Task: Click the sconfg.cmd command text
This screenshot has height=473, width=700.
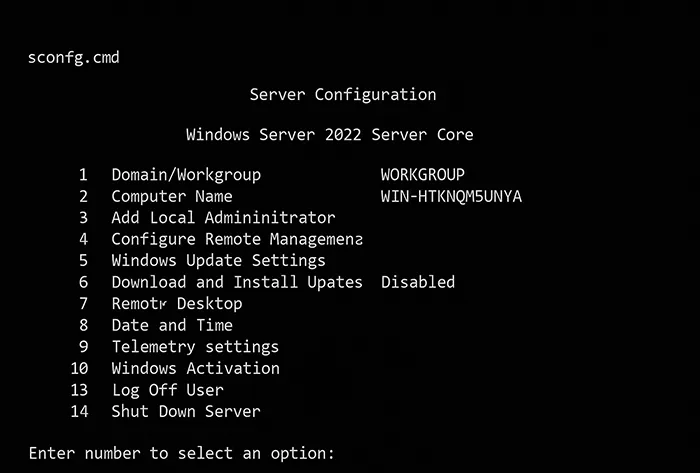Action: tap(74, 58)
